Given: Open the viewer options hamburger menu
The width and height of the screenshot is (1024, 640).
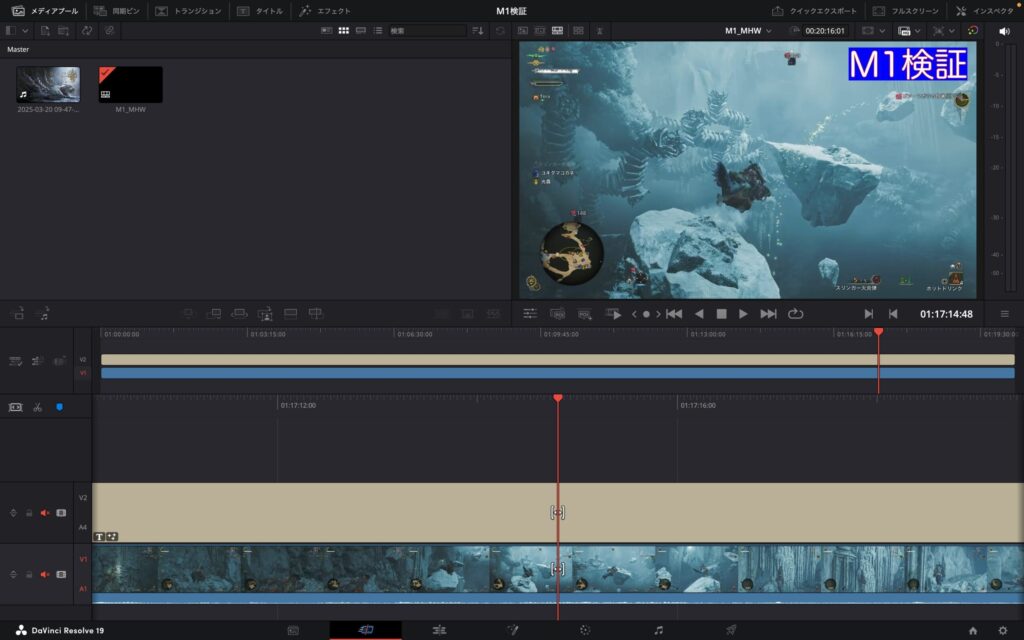Looking at the screenshot, I should coord(1004,314).
